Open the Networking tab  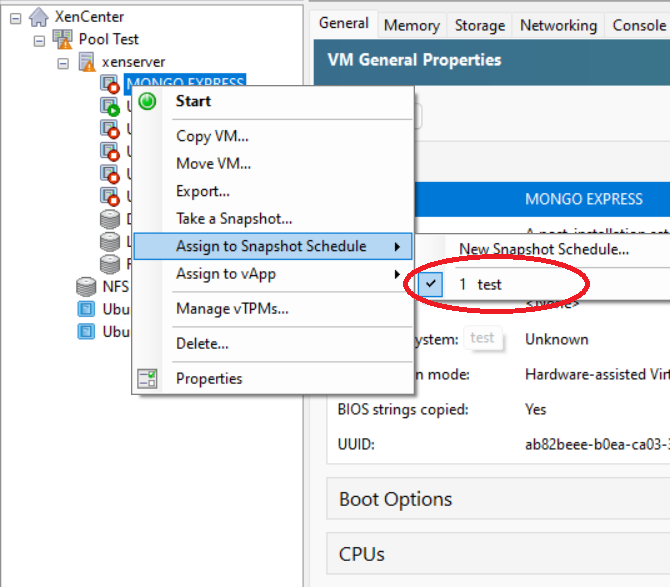click(558, 26)
